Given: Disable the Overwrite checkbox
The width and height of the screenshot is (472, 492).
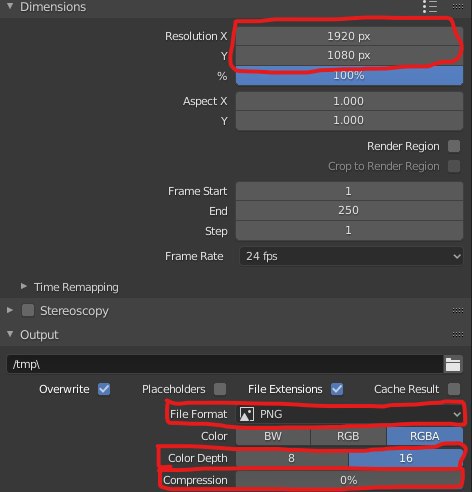Looking at the screenshot, I should (x=104, y=389).
